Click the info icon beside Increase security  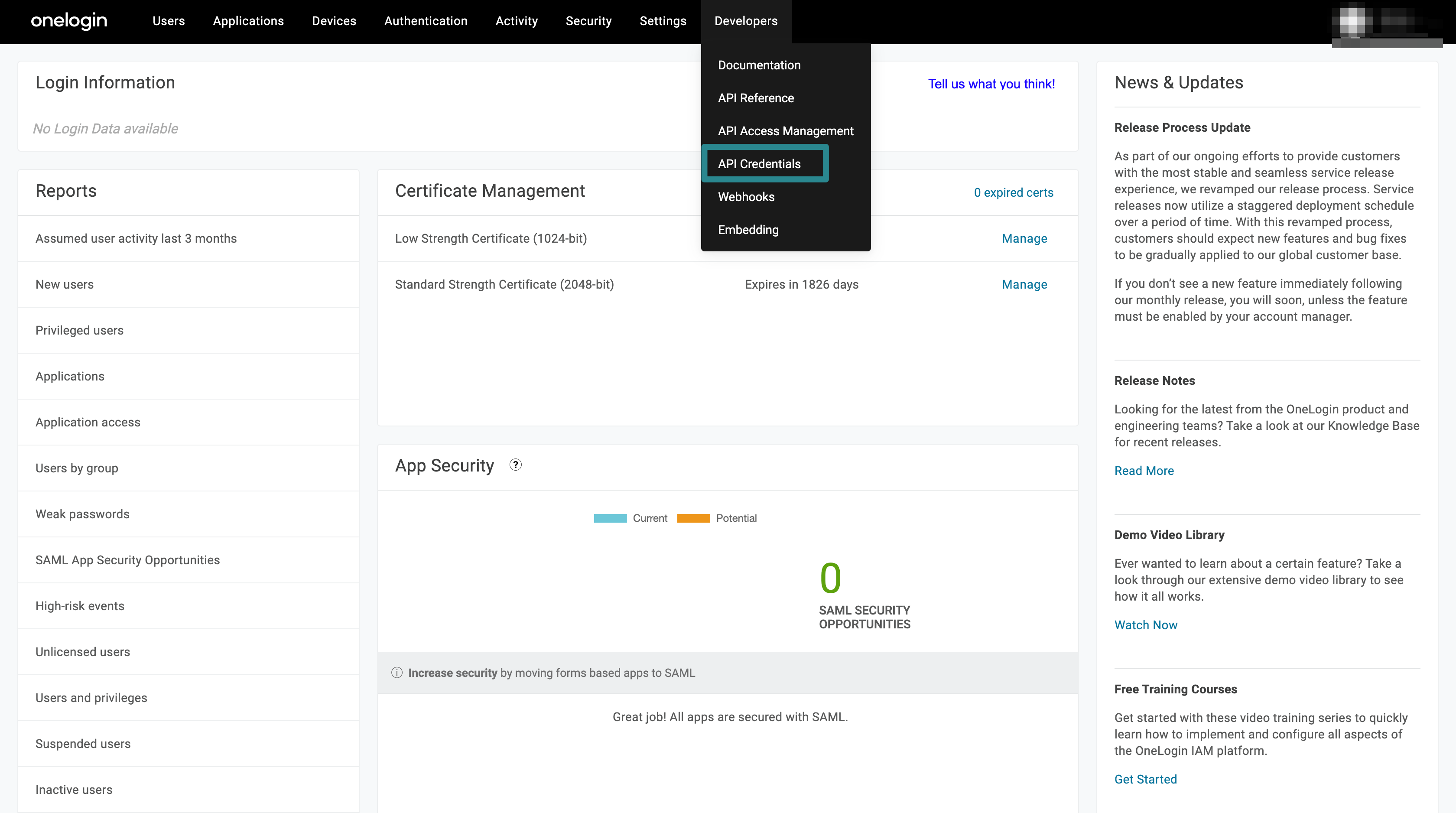click(x=397, y=673)
